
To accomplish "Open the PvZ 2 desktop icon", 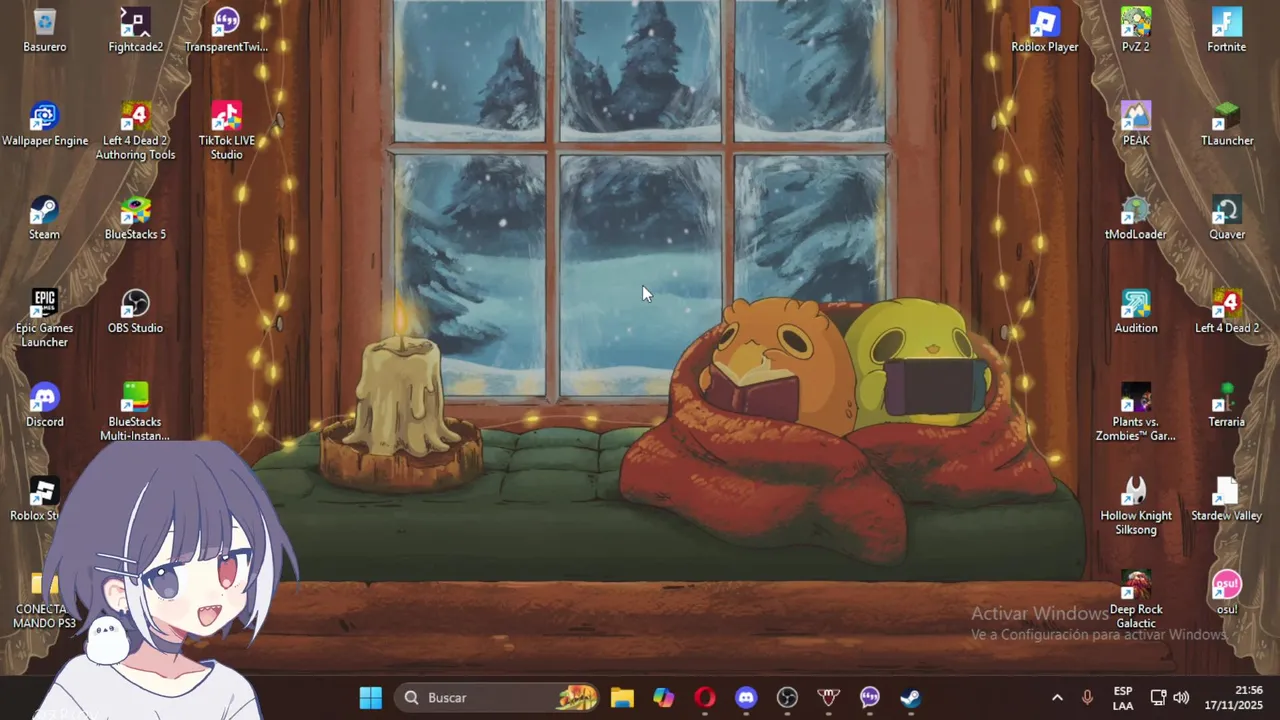I will 1135,30.
